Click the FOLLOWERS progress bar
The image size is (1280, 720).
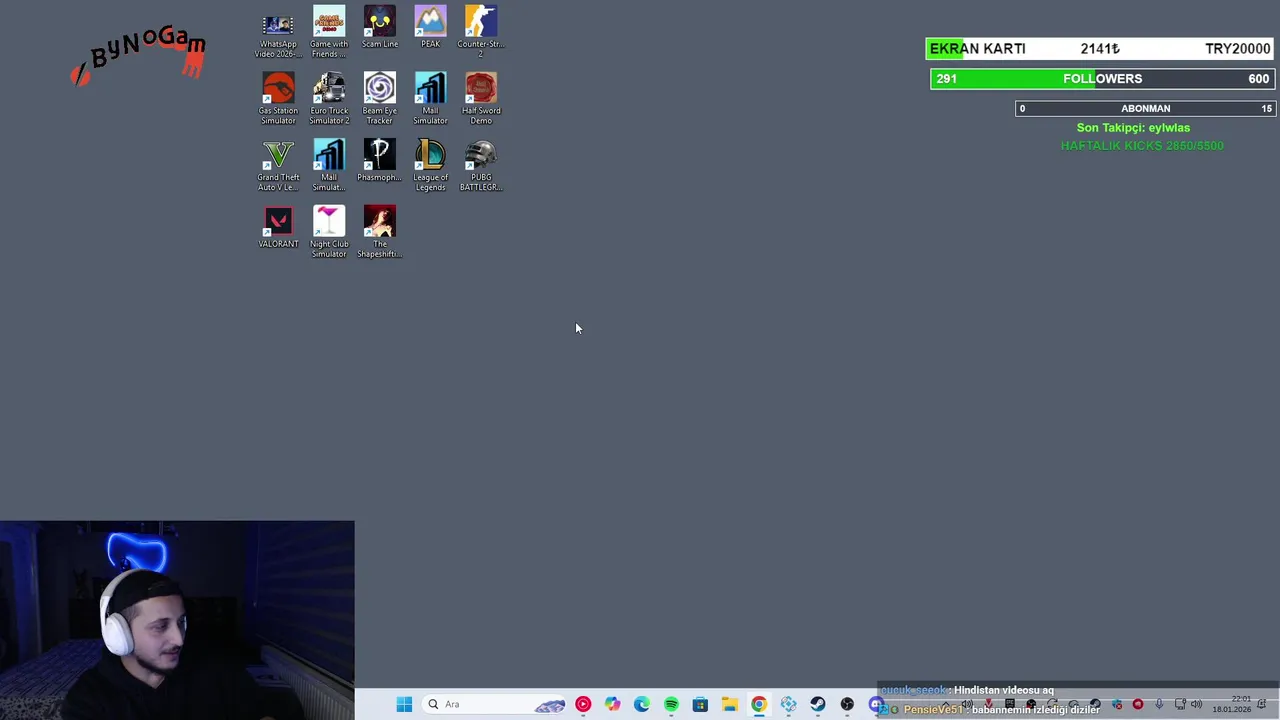(x=1102, y=79)
